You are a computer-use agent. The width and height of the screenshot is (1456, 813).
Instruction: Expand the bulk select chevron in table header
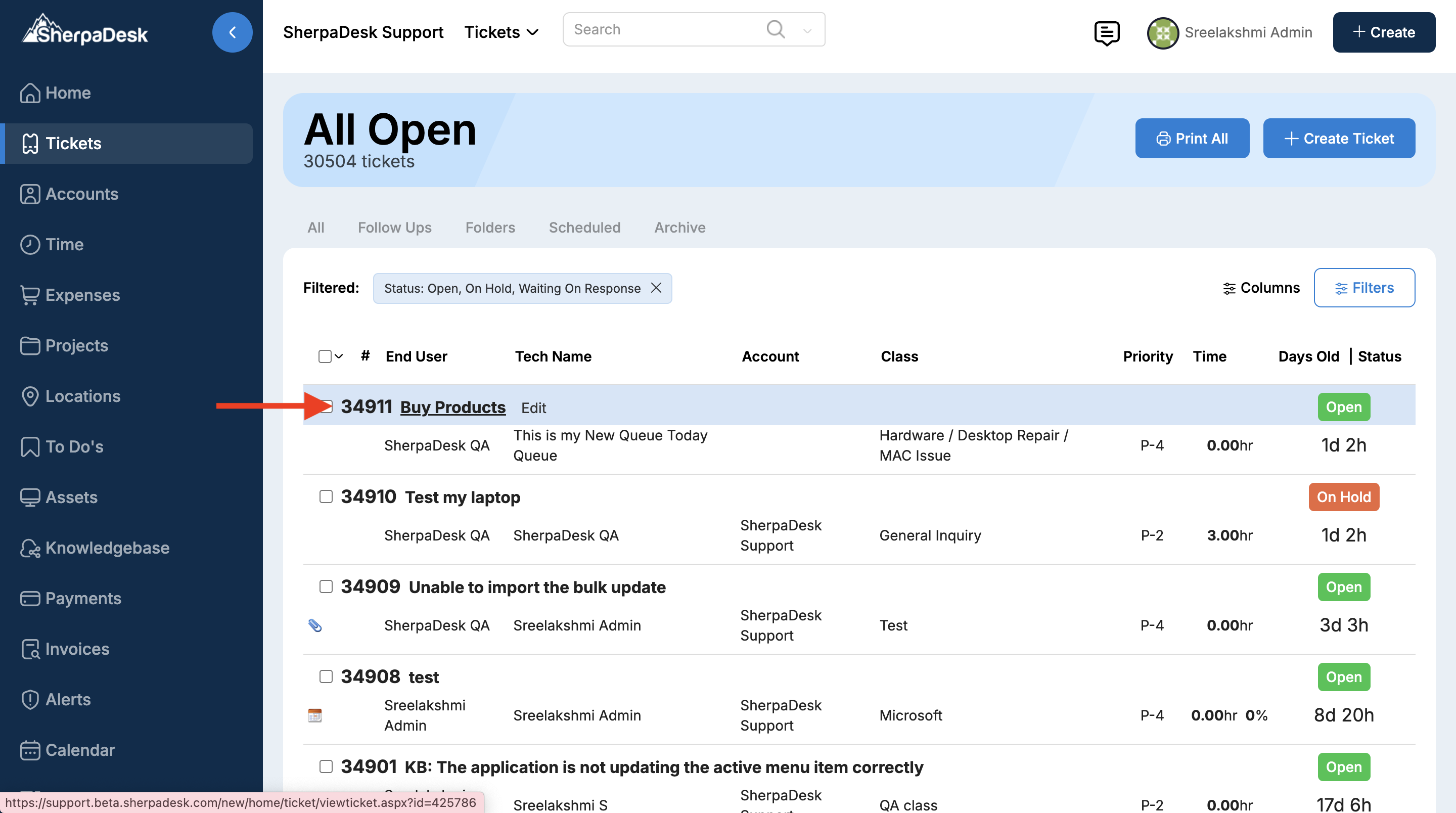pos(339,356)
